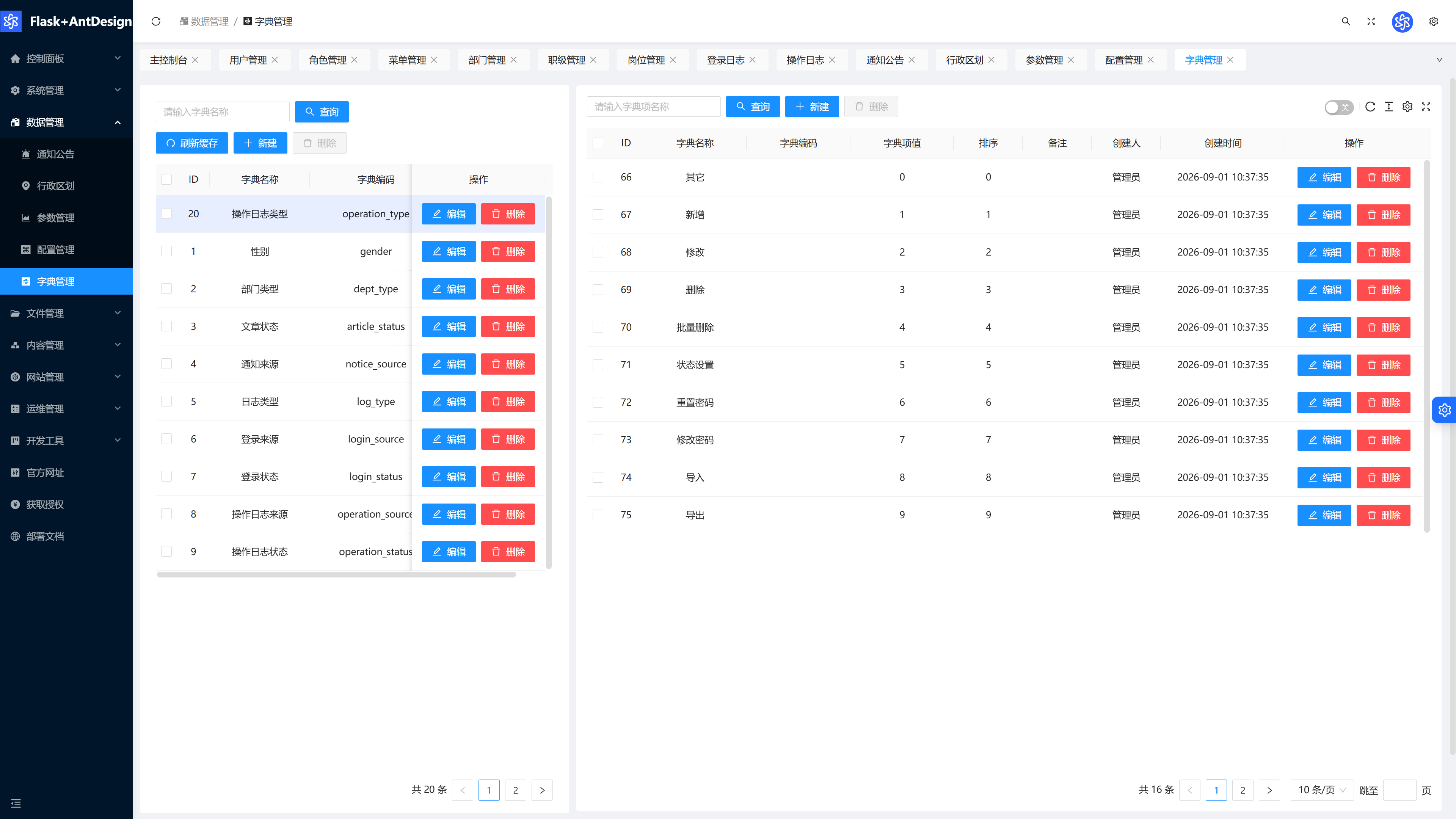Open the tab overflow dropdown arrow

pyautogui.click(x=1439, y=60)
